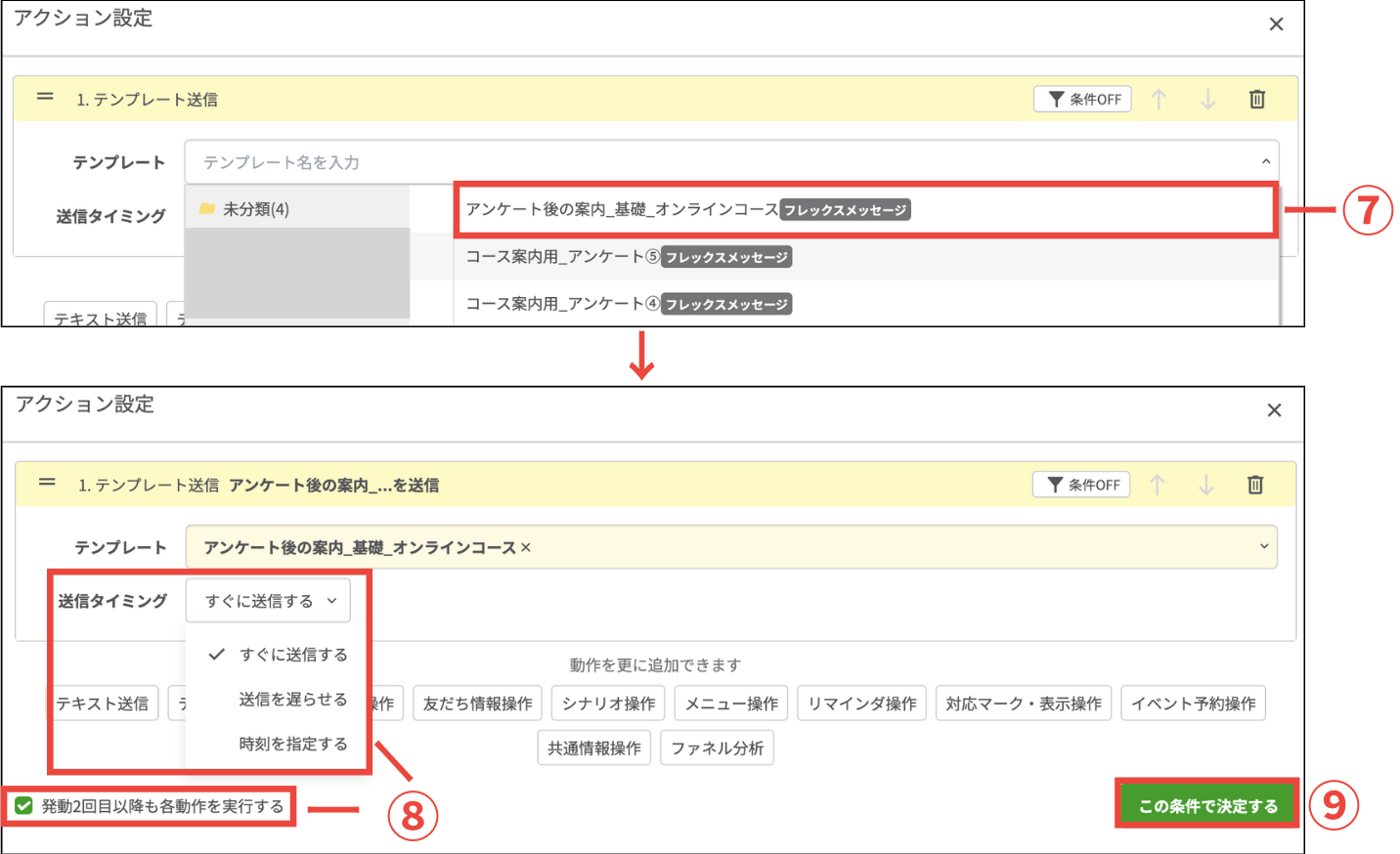Screen dimensions: 1400x854
Task: Click the 友だち情報操作 button
Action: tap(477, 704)
